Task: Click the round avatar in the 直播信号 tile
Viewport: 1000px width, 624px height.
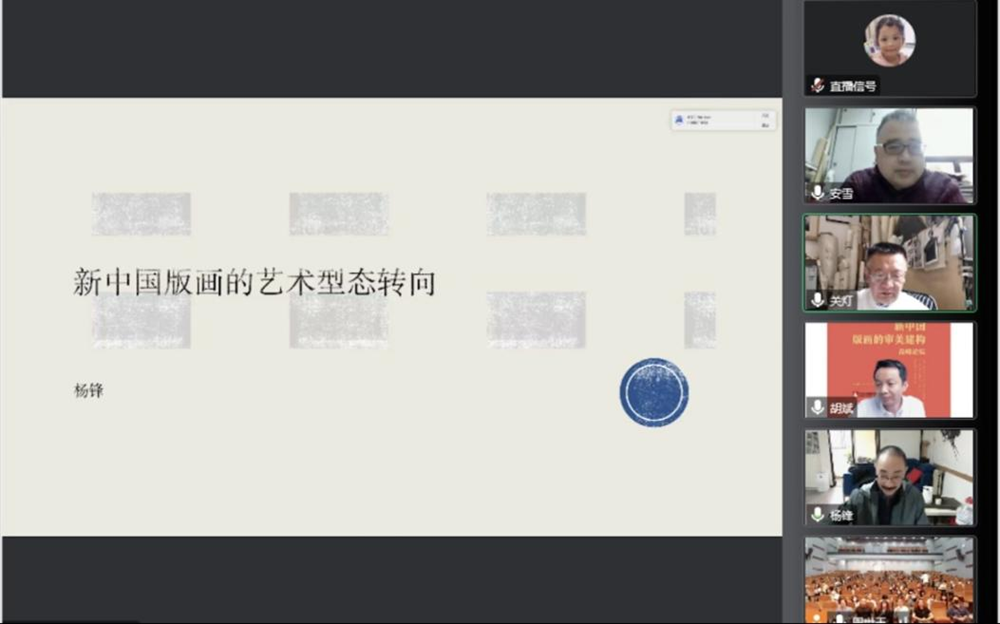Action: (x=889, y=41)
